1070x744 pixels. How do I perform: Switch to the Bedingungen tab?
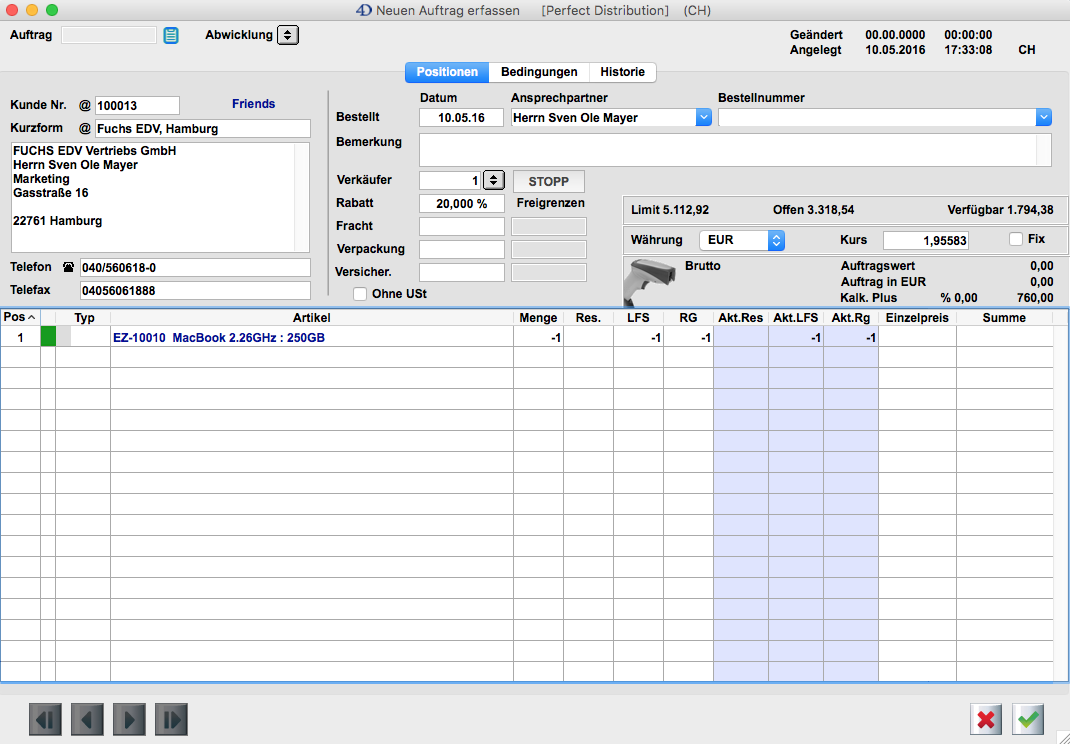click(x=539, y=72)
